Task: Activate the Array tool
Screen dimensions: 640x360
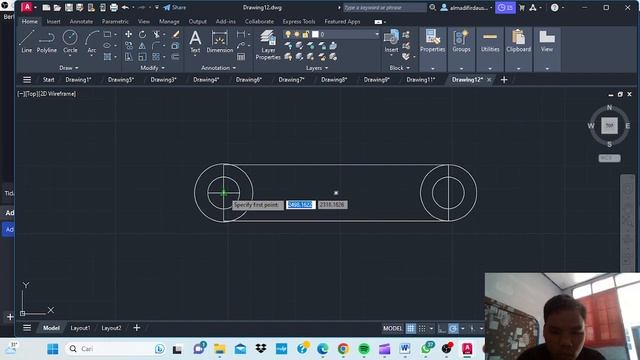Action: [156, 57]
